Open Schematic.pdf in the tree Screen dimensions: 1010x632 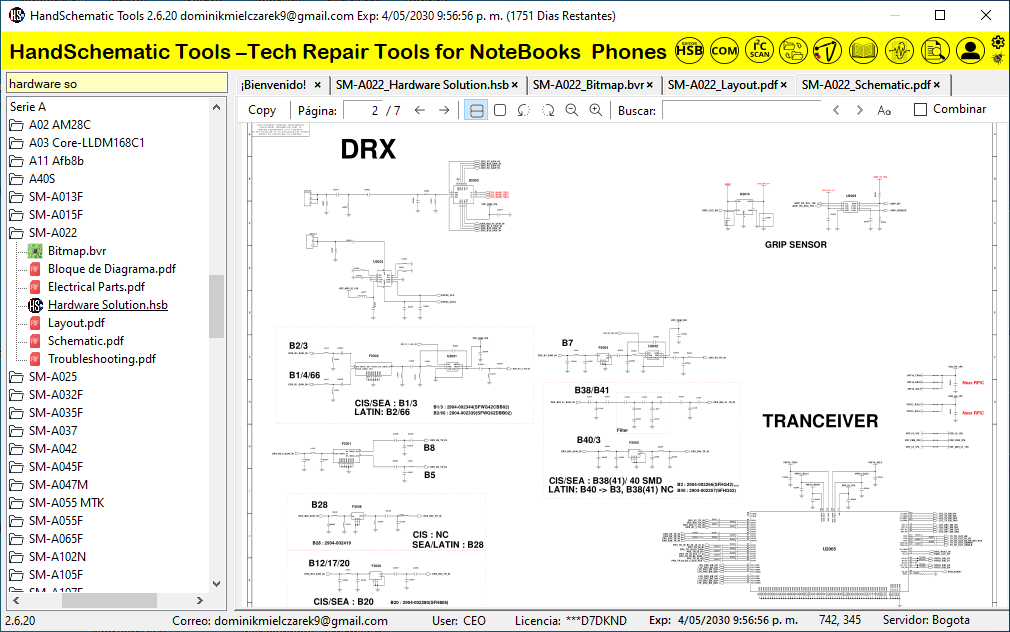[x=86, y=341]
